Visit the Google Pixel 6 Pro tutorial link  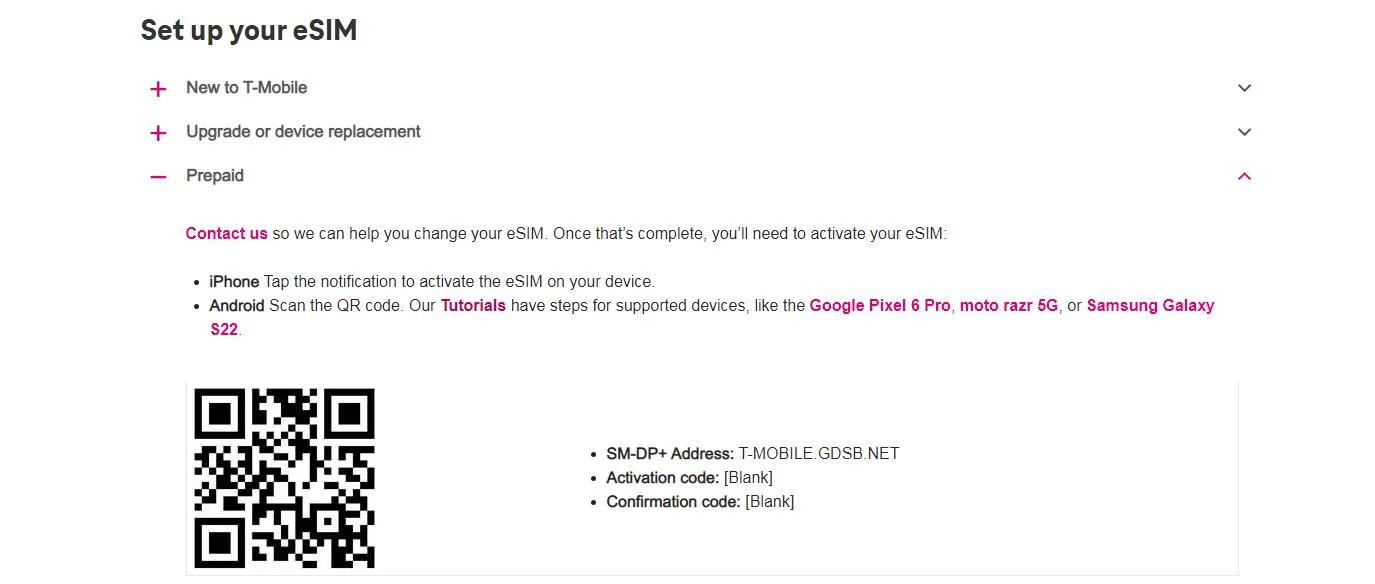coord(880,306)
